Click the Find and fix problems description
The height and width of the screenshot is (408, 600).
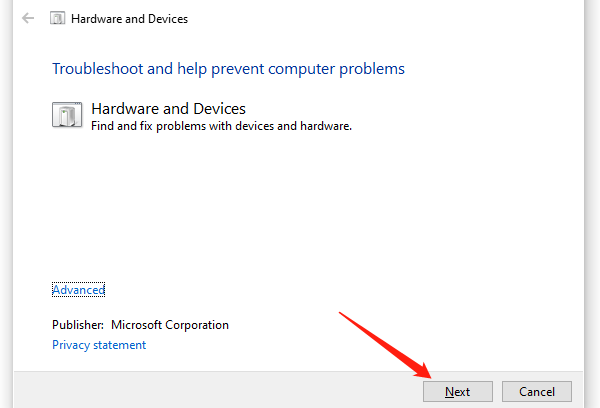pos(221,126)
